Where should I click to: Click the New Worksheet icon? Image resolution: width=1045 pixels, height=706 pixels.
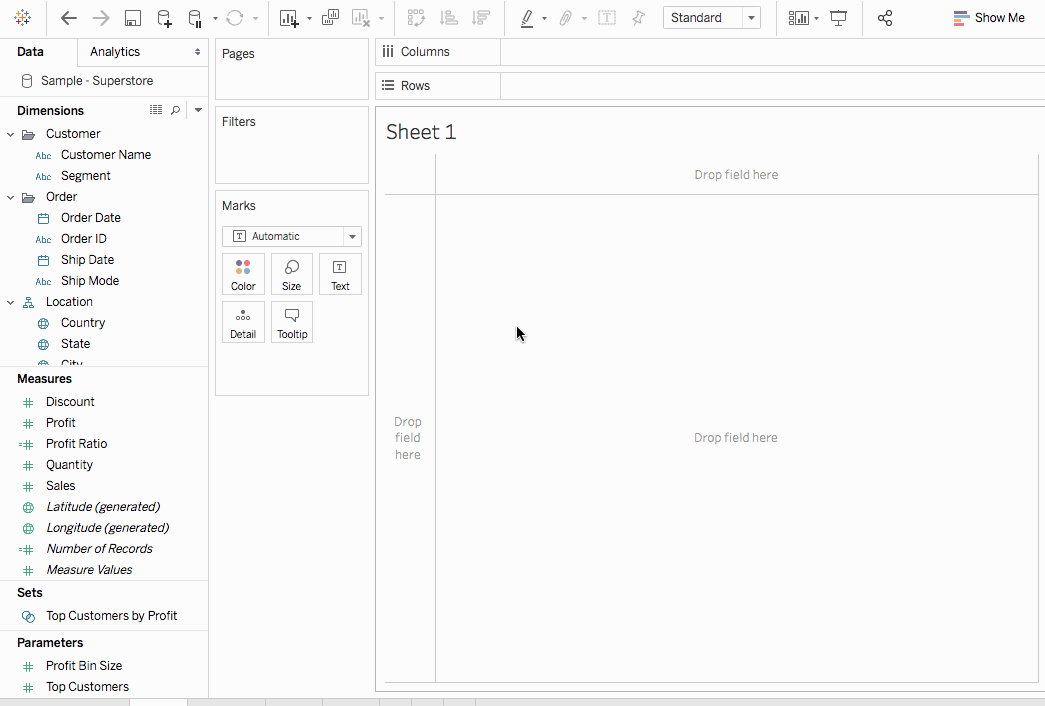pyautogui.click(x=289, y=18)
